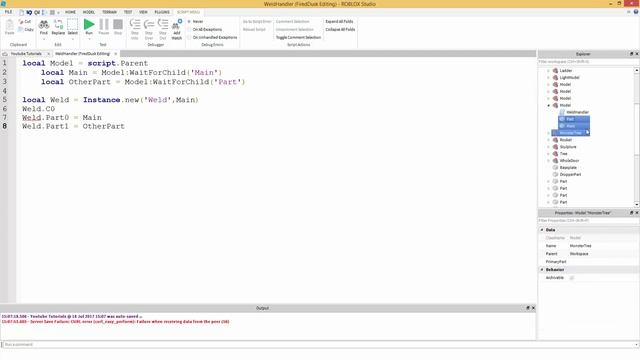Float the Explorer panel with undock icon
Screen dimensions: 640x360
[631, 54]
